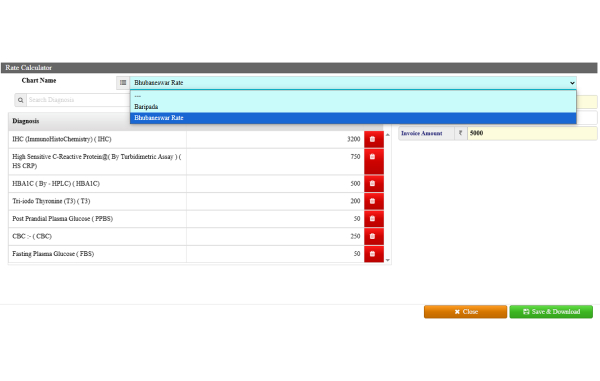Click Save & Download button
Image resolution: width=600 pixels, height=381 pixels.
[x=551, y=312]
